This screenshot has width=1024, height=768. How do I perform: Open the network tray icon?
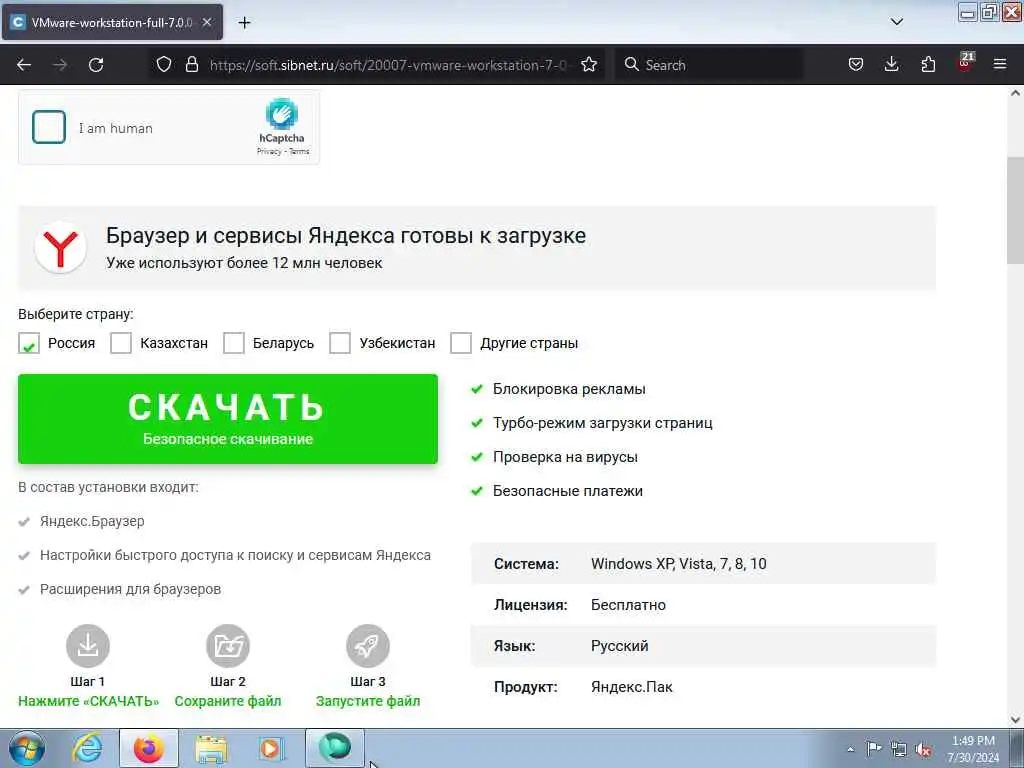tap(899, 749)
